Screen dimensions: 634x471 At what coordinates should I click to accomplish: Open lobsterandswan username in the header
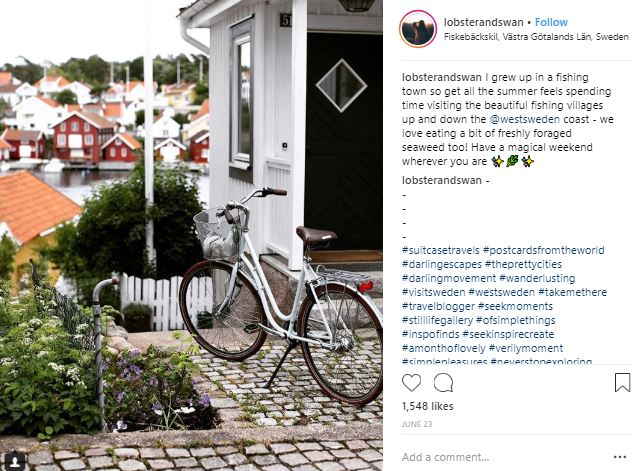coord(483,22)
